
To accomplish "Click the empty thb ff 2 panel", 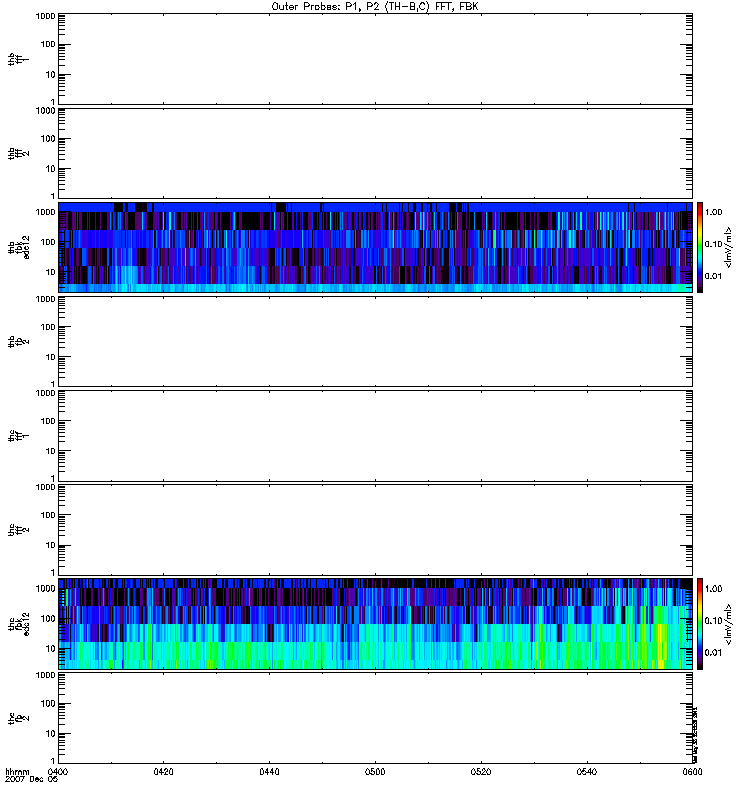I will [376, 153].
